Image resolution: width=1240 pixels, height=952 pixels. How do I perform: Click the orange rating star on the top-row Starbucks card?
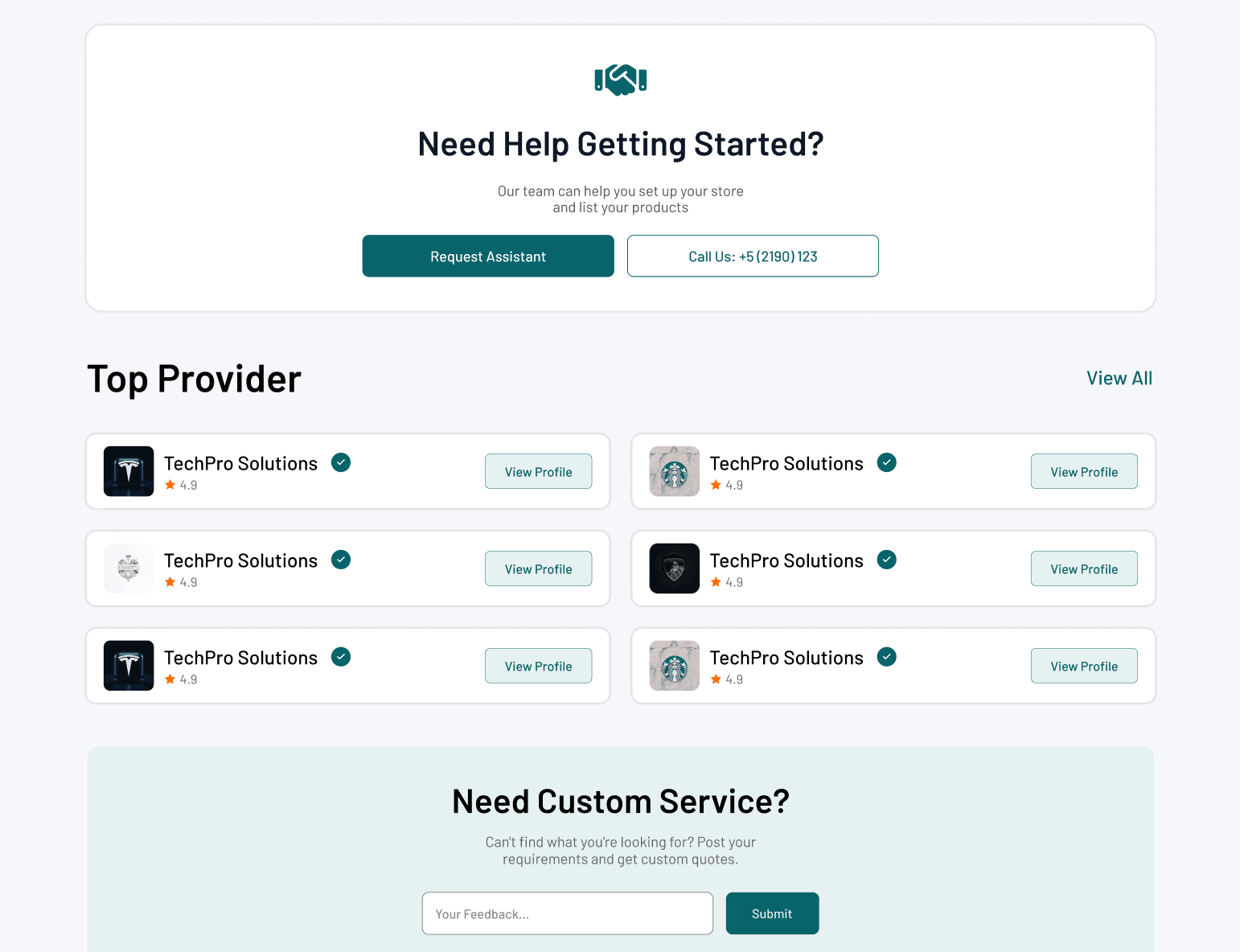click(x=716, y=485)
